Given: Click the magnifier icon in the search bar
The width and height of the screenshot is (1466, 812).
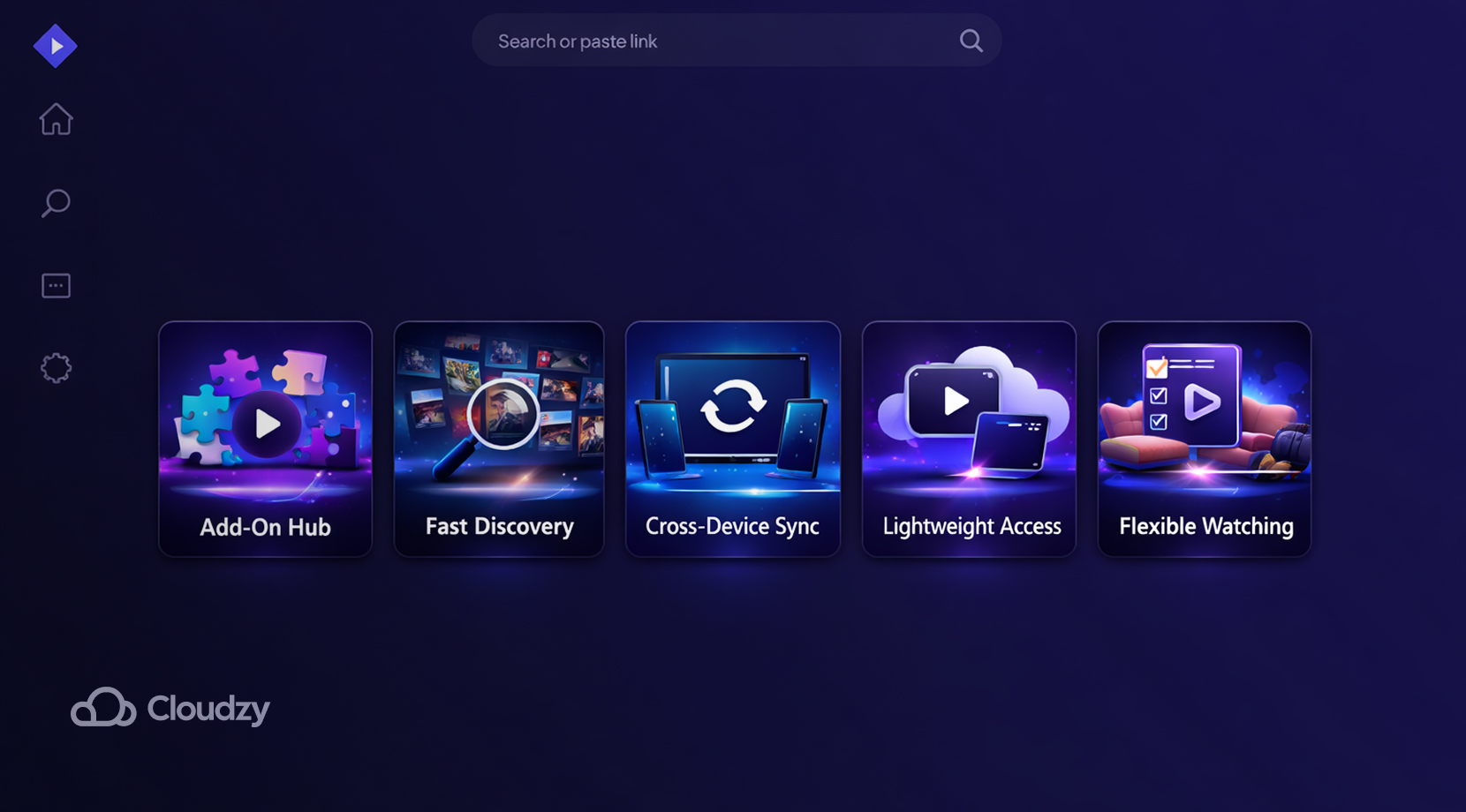Looking at the screenshot, I should 971,40.
